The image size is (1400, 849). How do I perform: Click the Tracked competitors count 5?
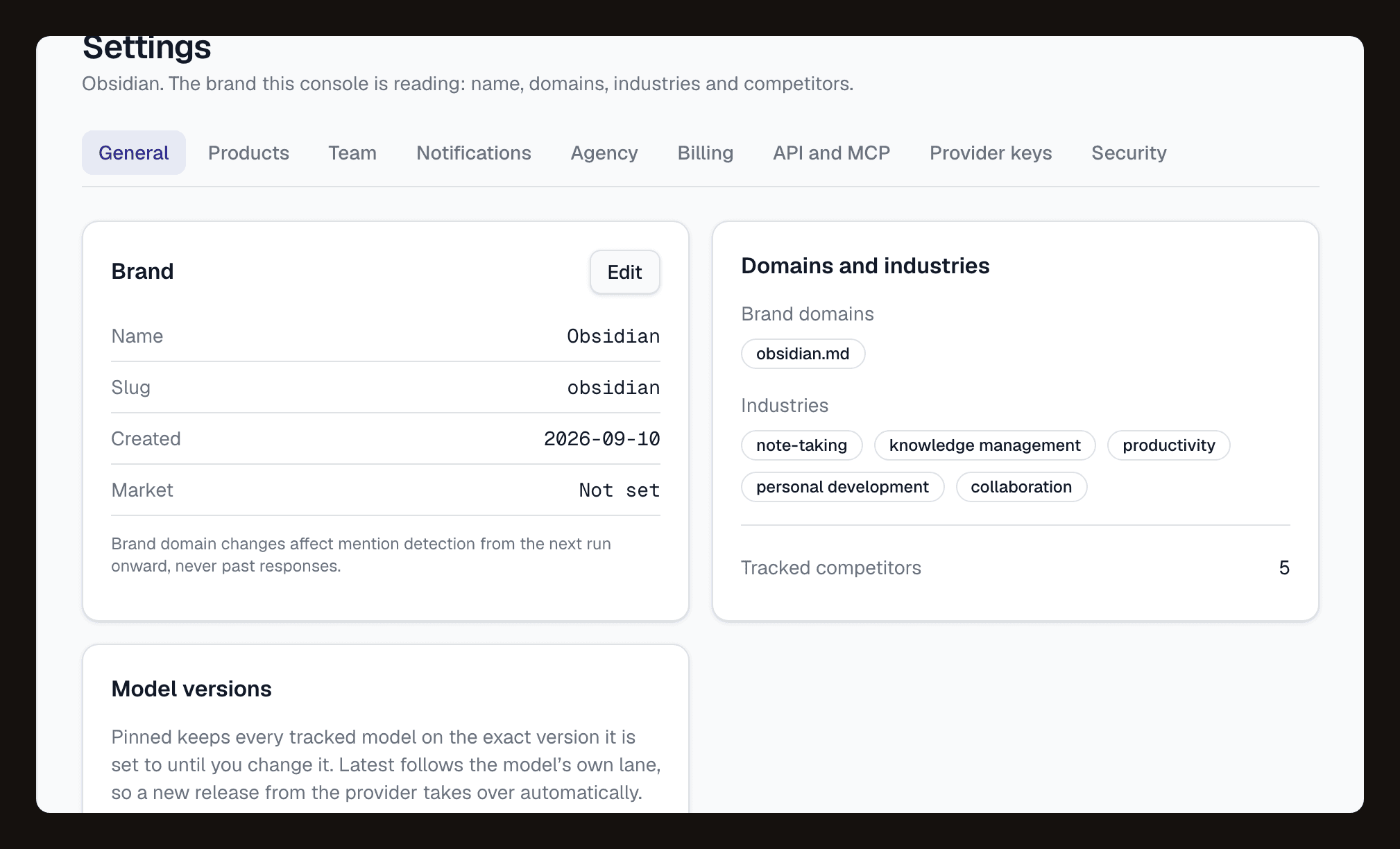pyautogui.click(x=1284, y=568)
